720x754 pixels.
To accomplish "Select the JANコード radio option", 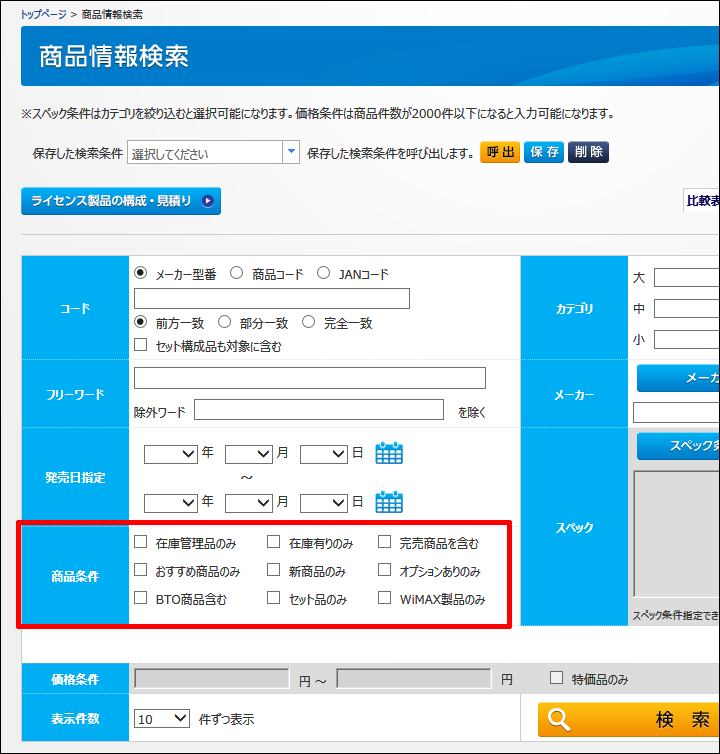I will 323,273.
